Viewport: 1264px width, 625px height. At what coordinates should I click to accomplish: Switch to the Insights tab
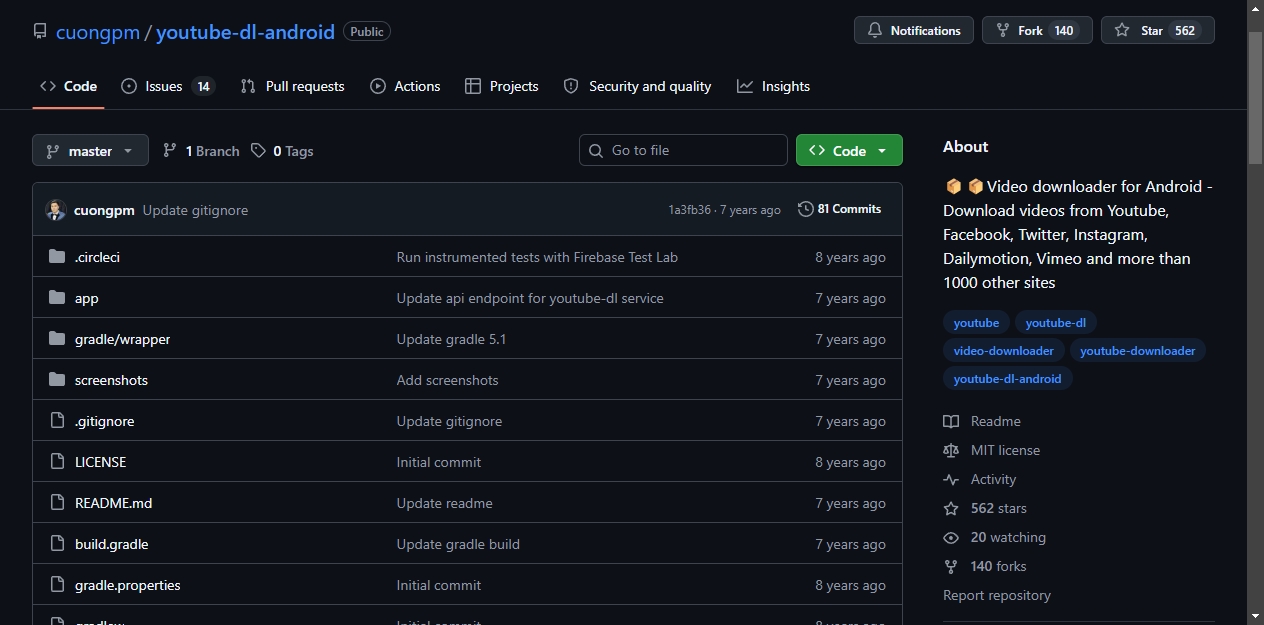tap(773, 86)
